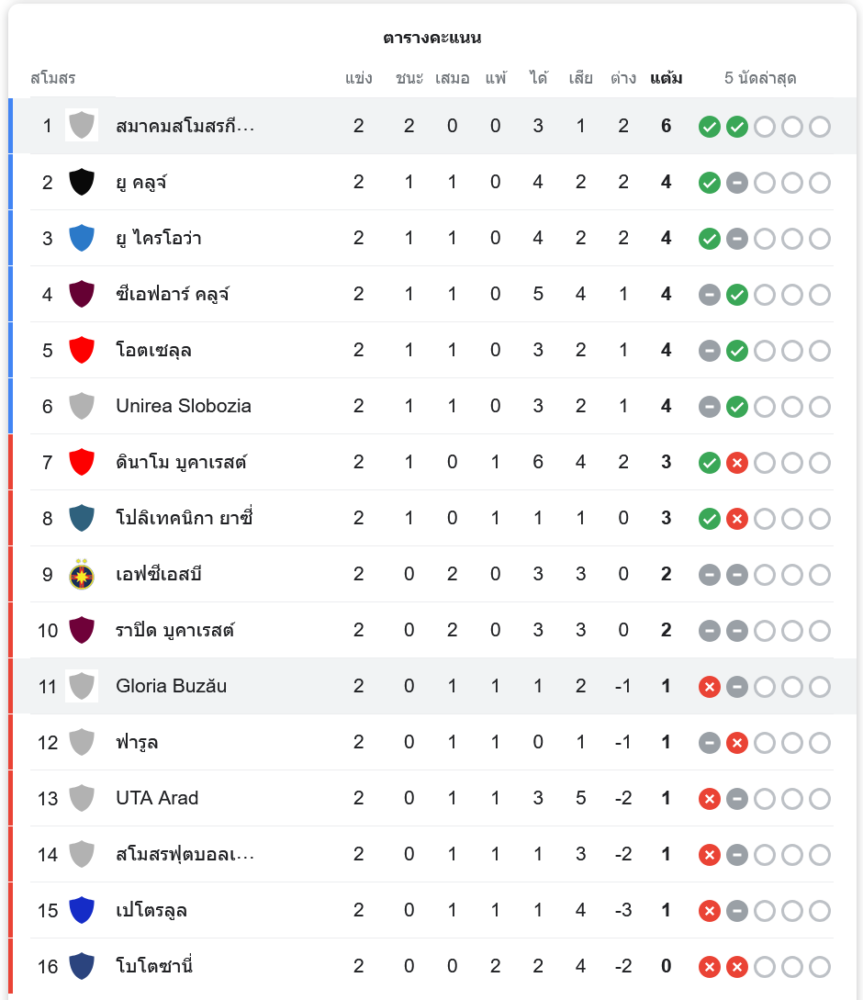
Task: Click the ตารางคะแนน table title
Action: coord(432,38)
